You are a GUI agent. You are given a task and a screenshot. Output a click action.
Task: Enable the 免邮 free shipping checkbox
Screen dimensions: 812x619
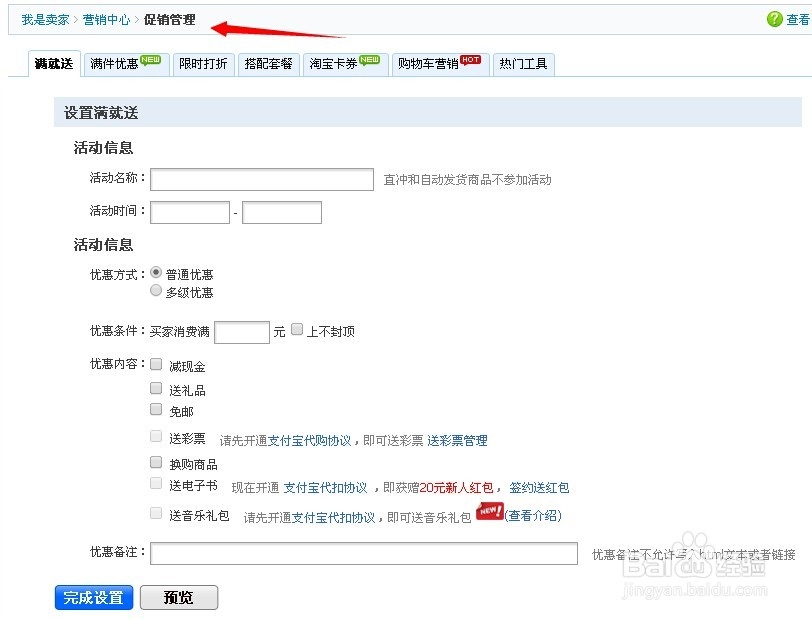[x=156, y=409]
